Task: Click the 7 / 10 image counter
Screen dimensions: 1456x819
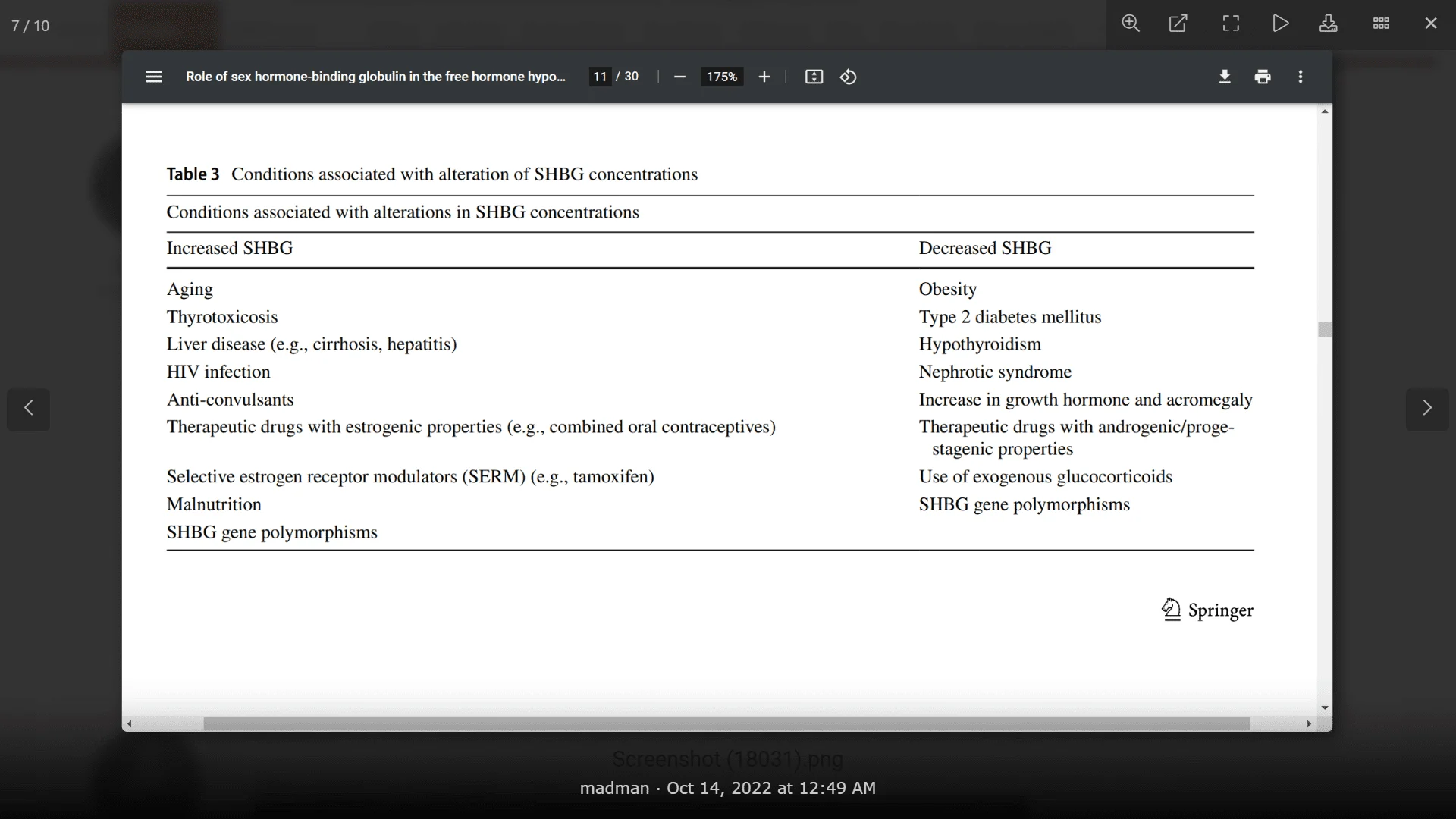Action: (x=30, y=26)
